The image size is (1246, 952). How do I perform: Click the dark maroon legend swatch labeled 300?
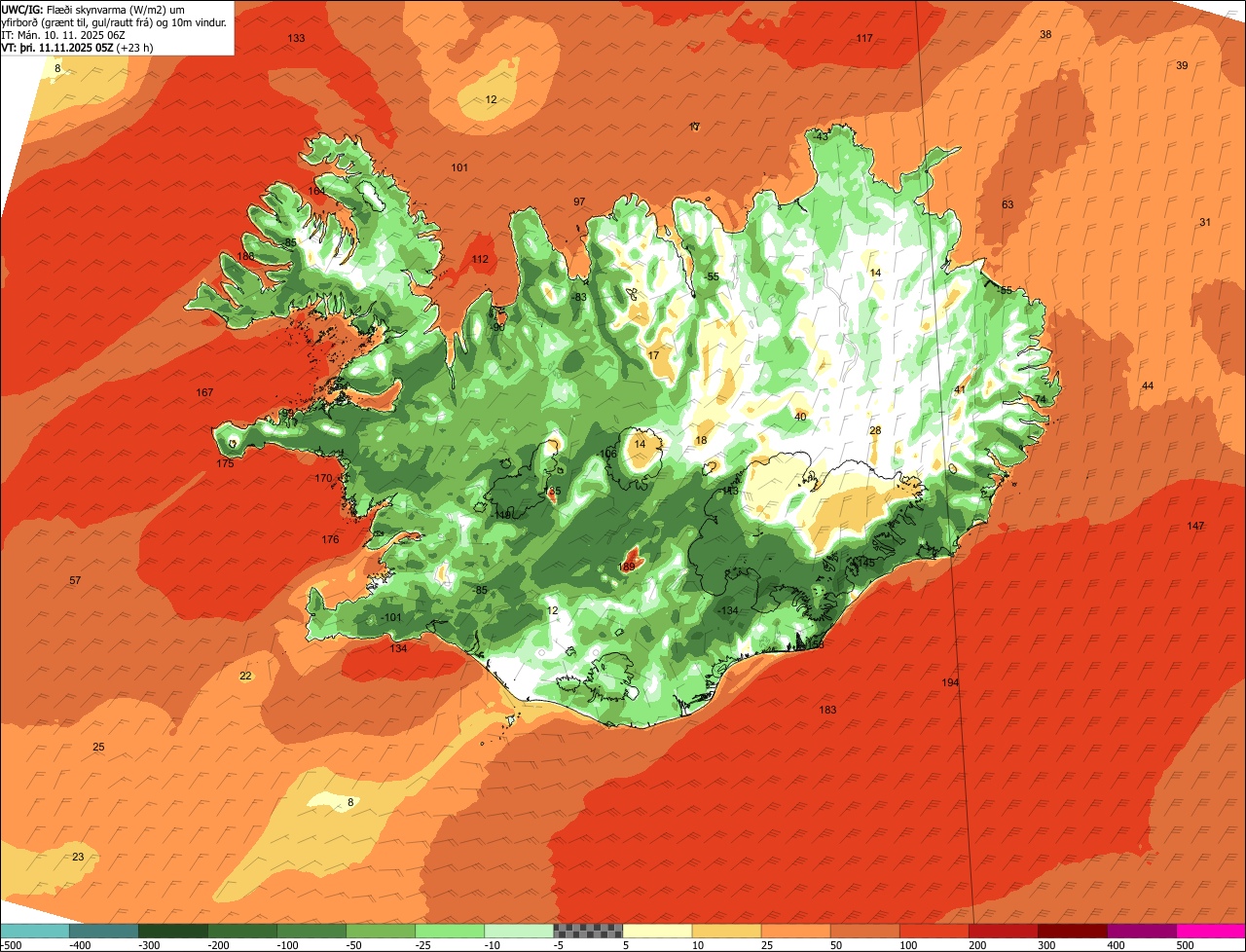[x=1071, y=931]
